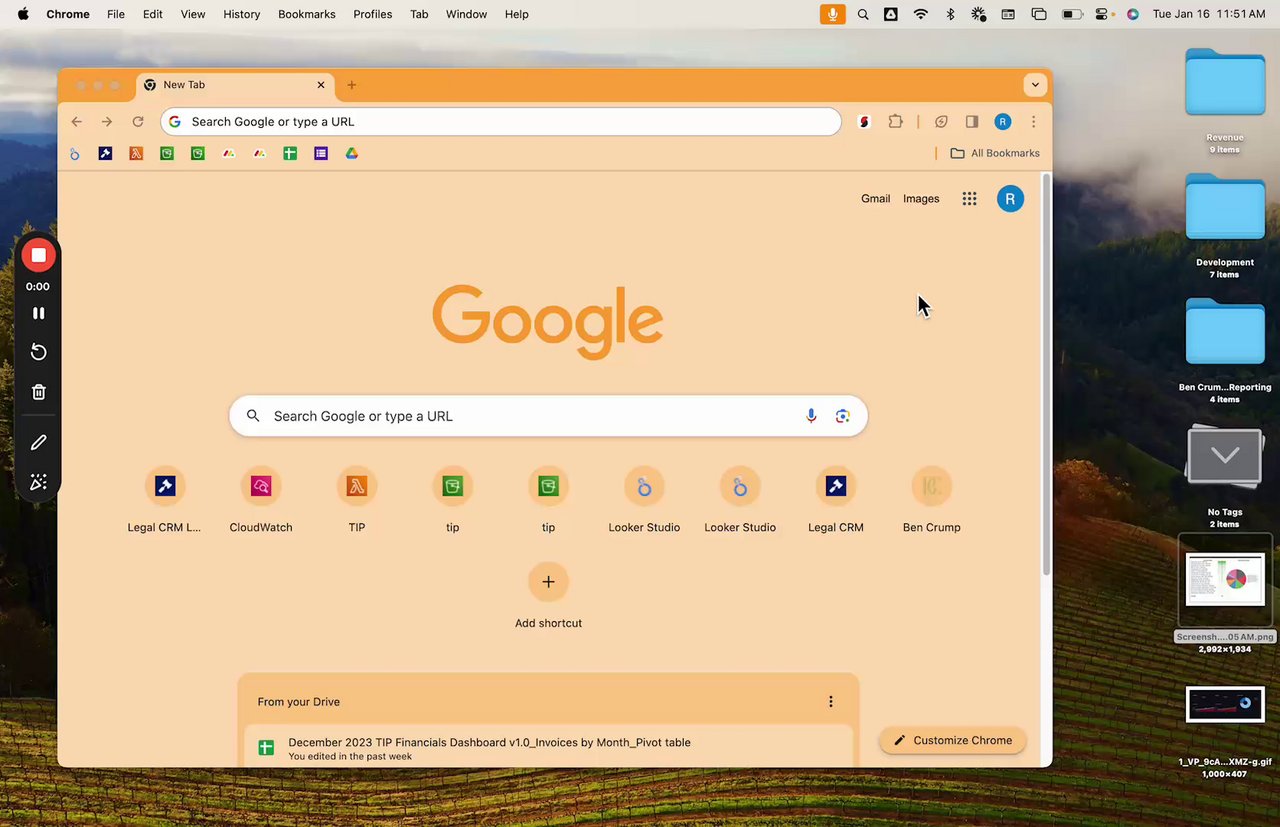Open the Ben Crump shortcut
This screenshot has height=827, width=1280.
click(x=932, y=500)
